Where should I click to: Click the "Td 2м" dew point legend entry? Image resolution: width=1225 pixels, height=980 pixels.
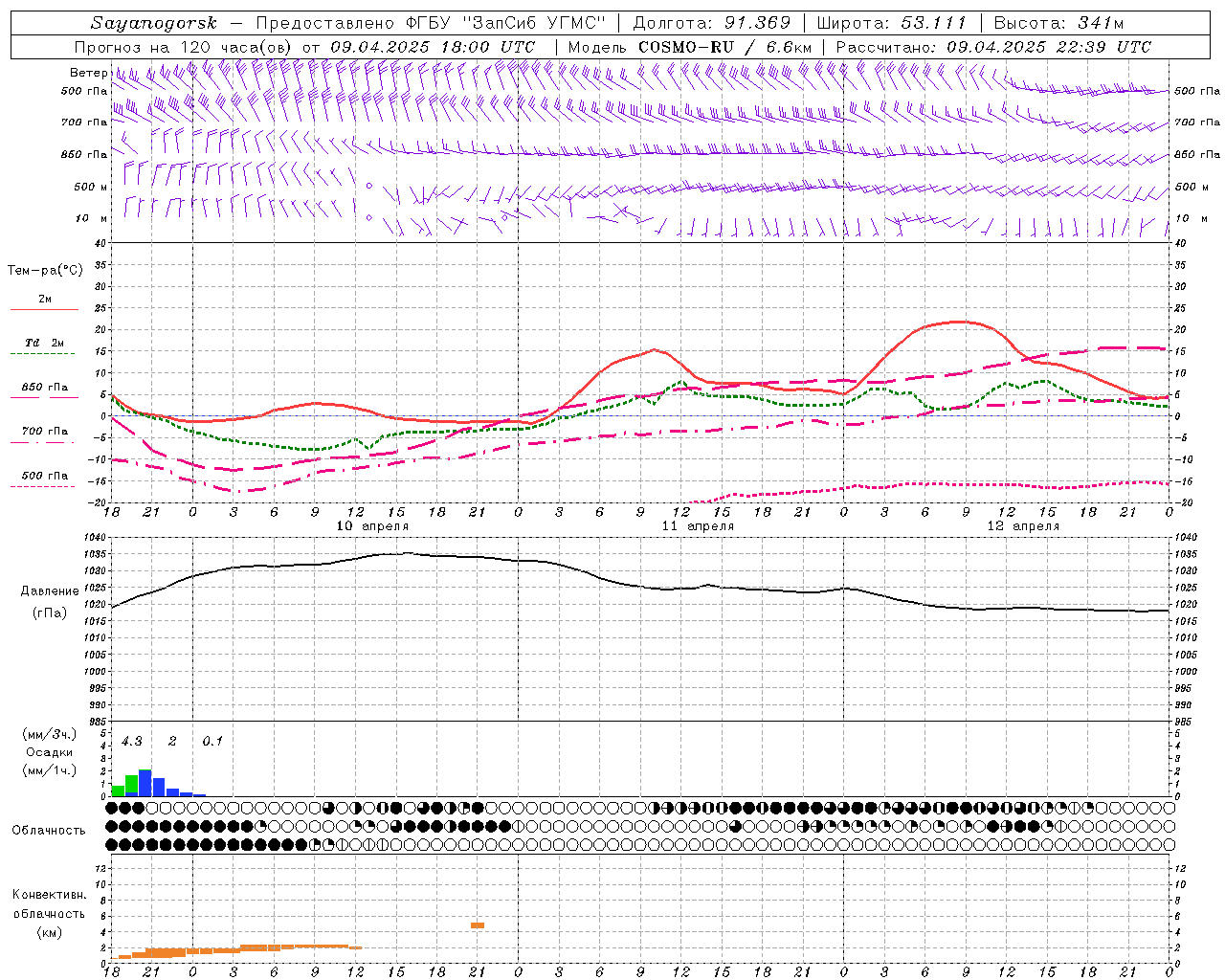[44, 343]
